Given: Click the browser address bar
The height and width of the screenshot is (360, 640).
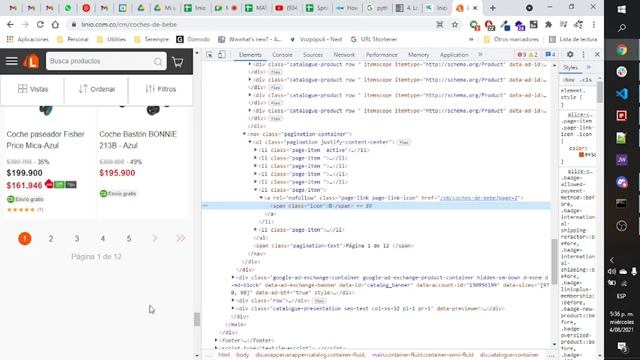Looking at the screenshot, I should click(253, 24).
